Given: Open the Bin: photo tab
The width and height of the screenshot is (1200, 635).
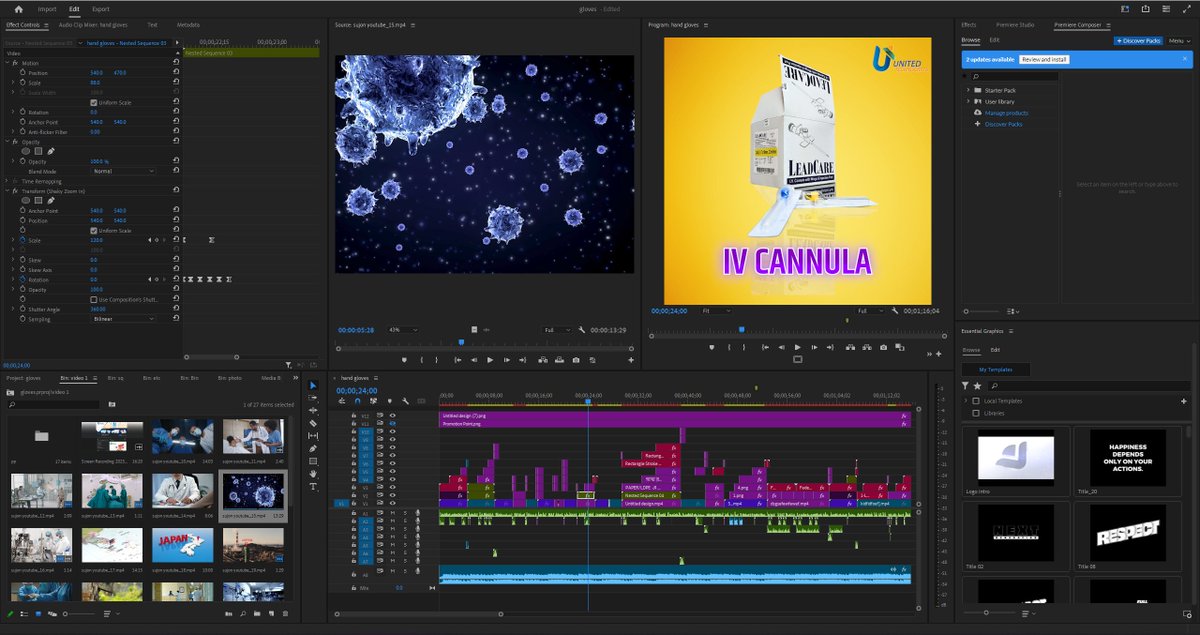Looking at the screenshot, I should [228, 378].
